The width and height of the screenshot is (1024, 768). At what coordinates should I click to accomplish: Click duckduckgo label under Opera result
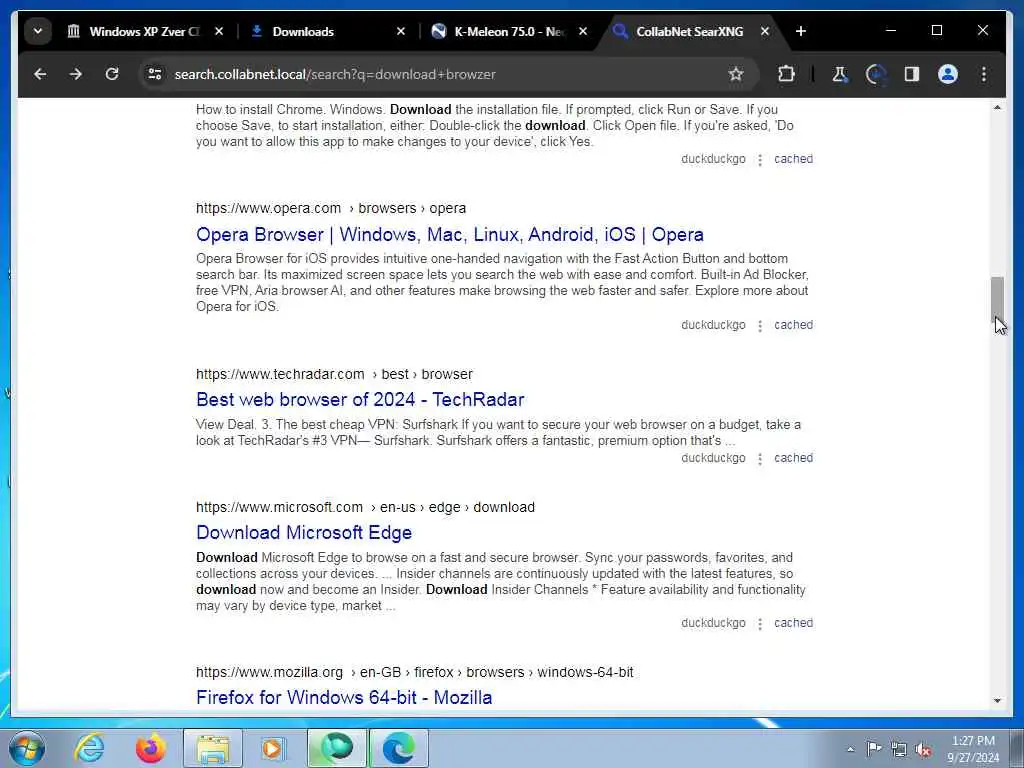pos(713,325)
